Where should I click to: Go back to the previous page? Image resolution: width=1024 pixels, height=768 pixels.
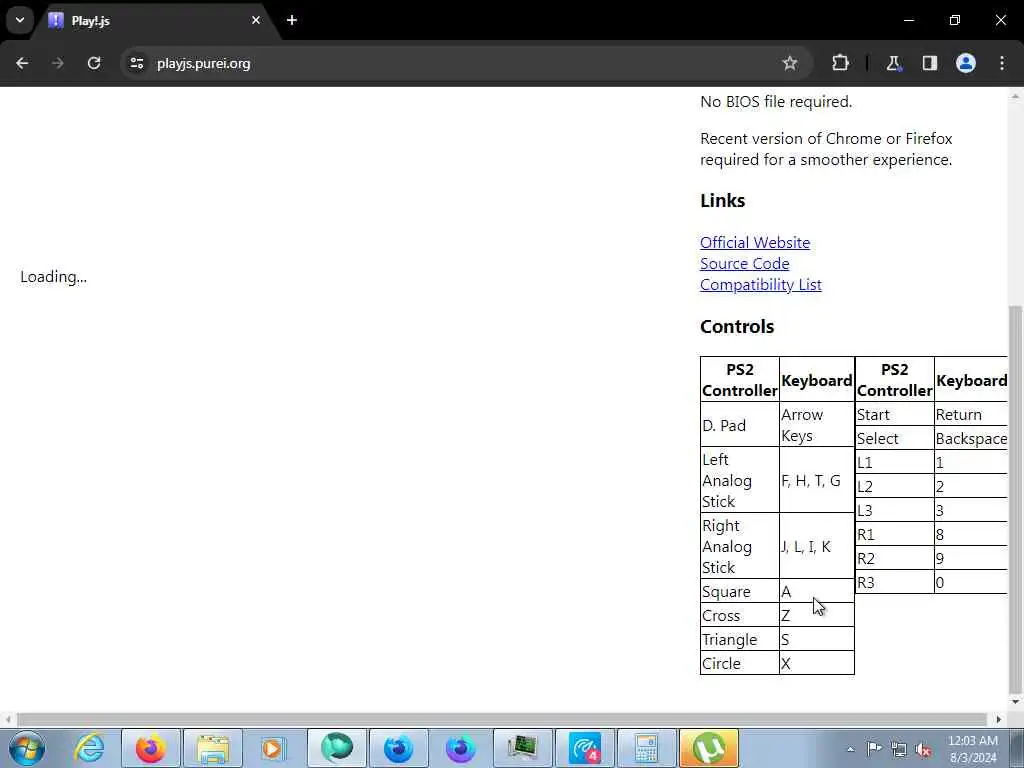click(22, 63)
